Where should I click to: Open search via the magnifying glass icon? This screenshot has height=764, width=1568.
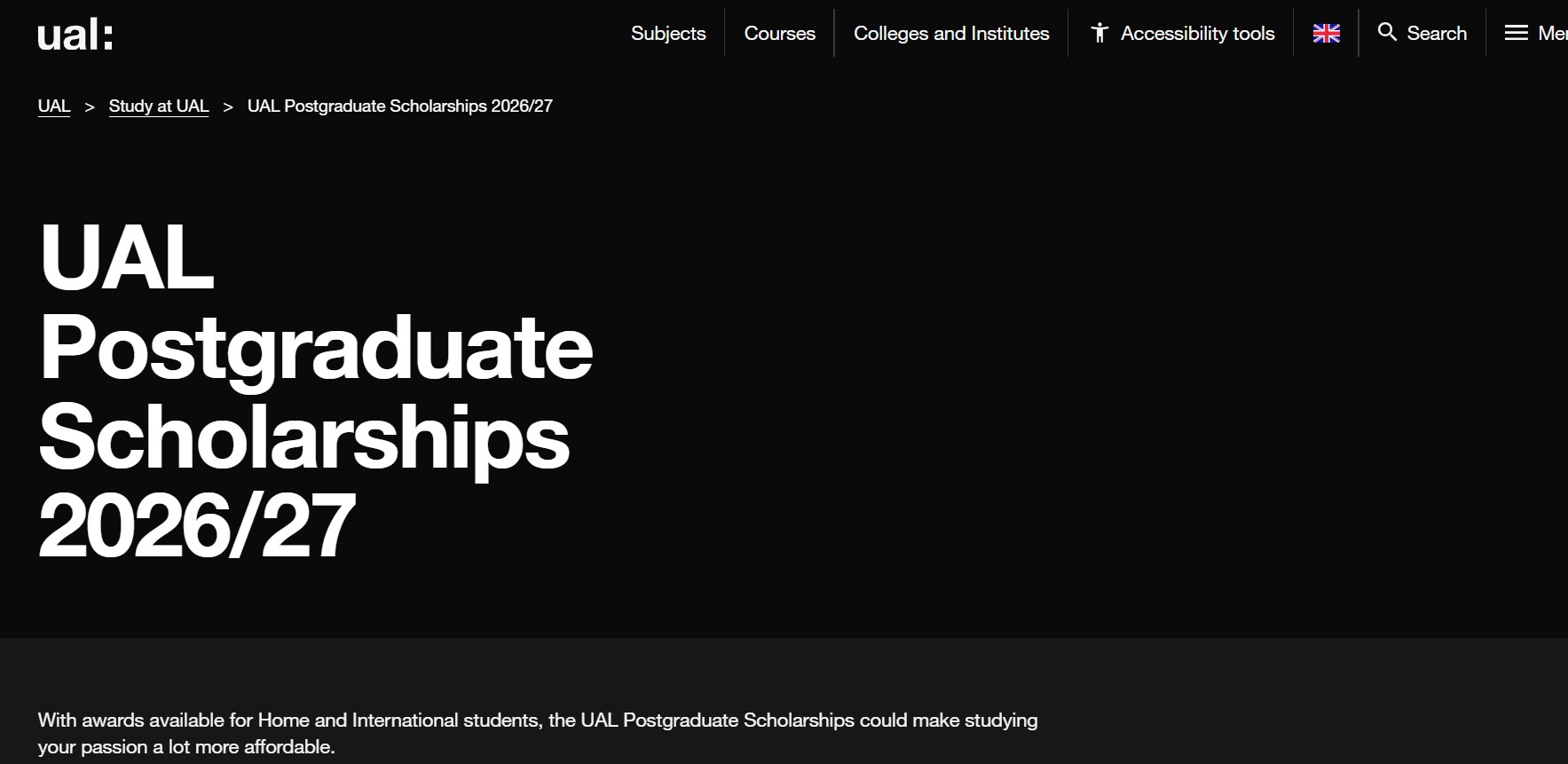click(x=1388, y=32)
